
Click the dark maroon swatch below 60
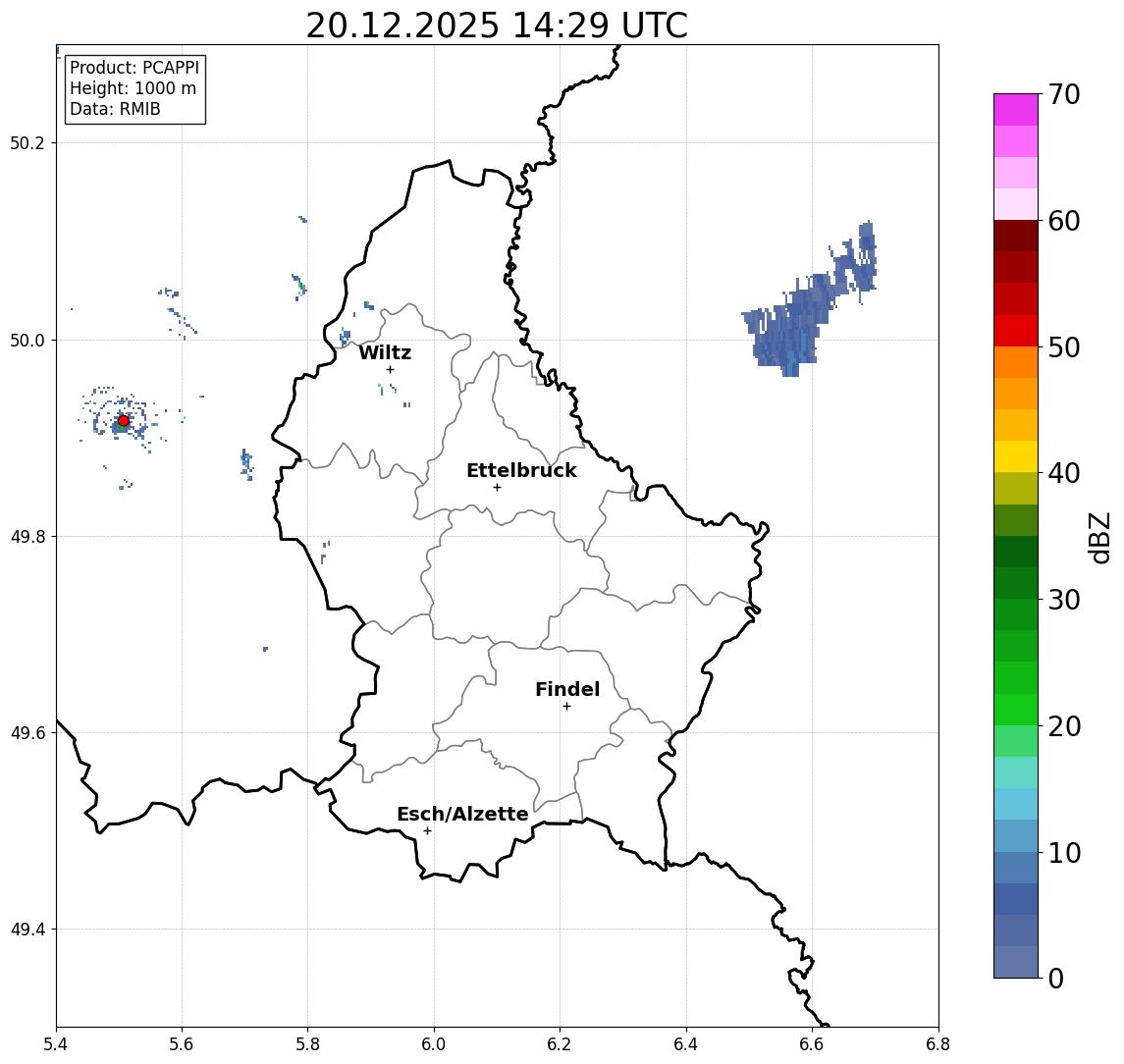pos(1016,236)
